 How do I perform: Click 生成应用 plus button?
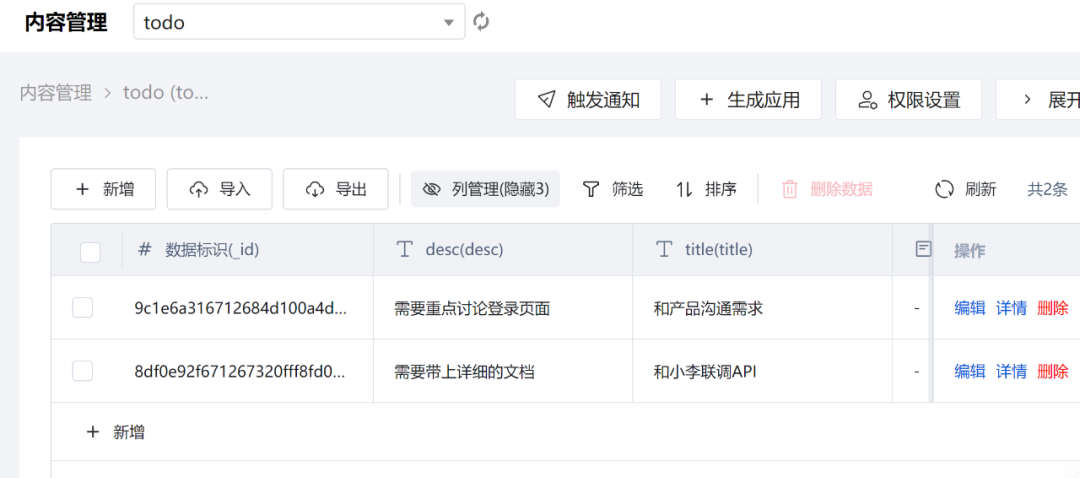click(x=748, y=100)
